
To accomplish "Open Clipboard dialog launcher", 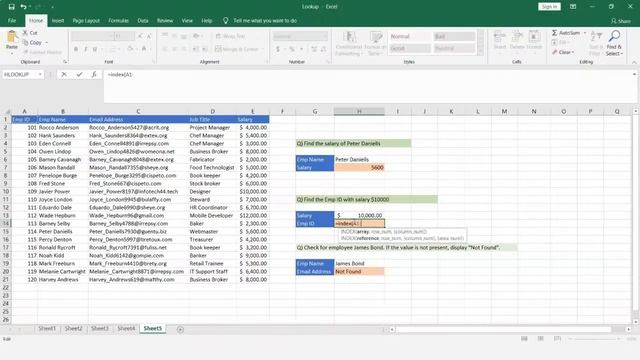I will tap(65, 62).
